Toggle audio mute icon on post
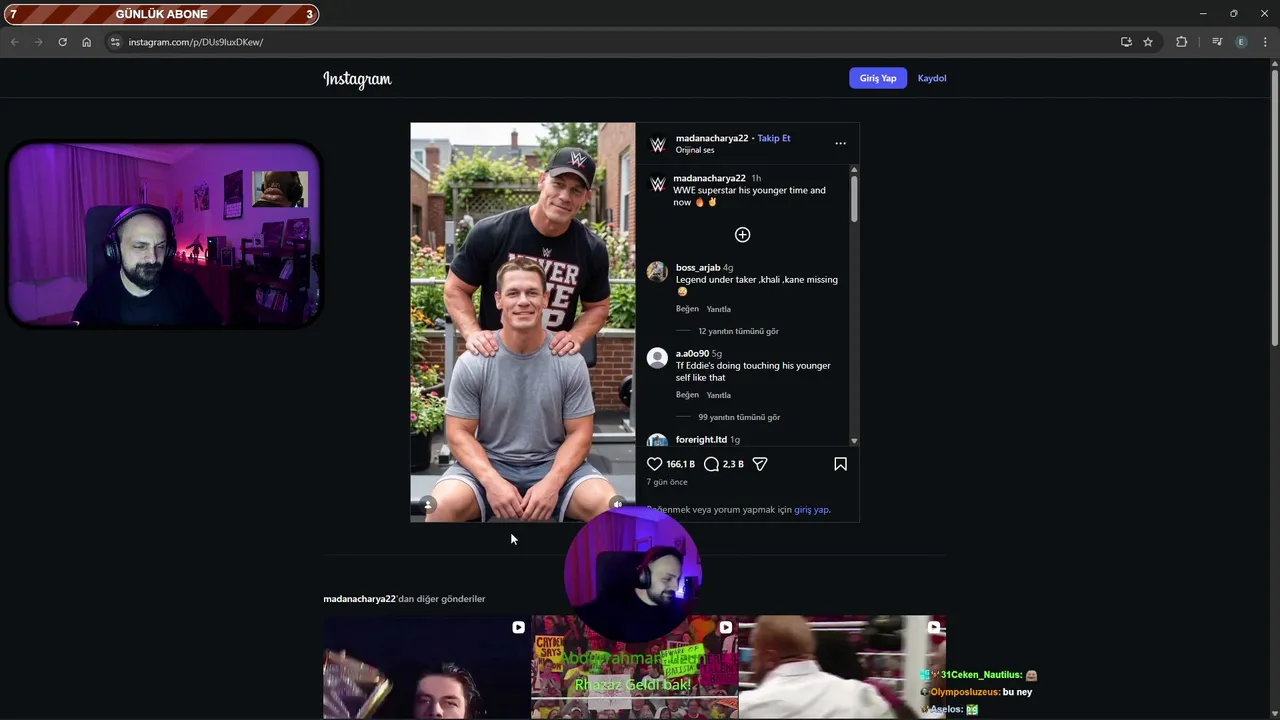Viewport: 1280px width, 720px height. (x=617, y=505)
